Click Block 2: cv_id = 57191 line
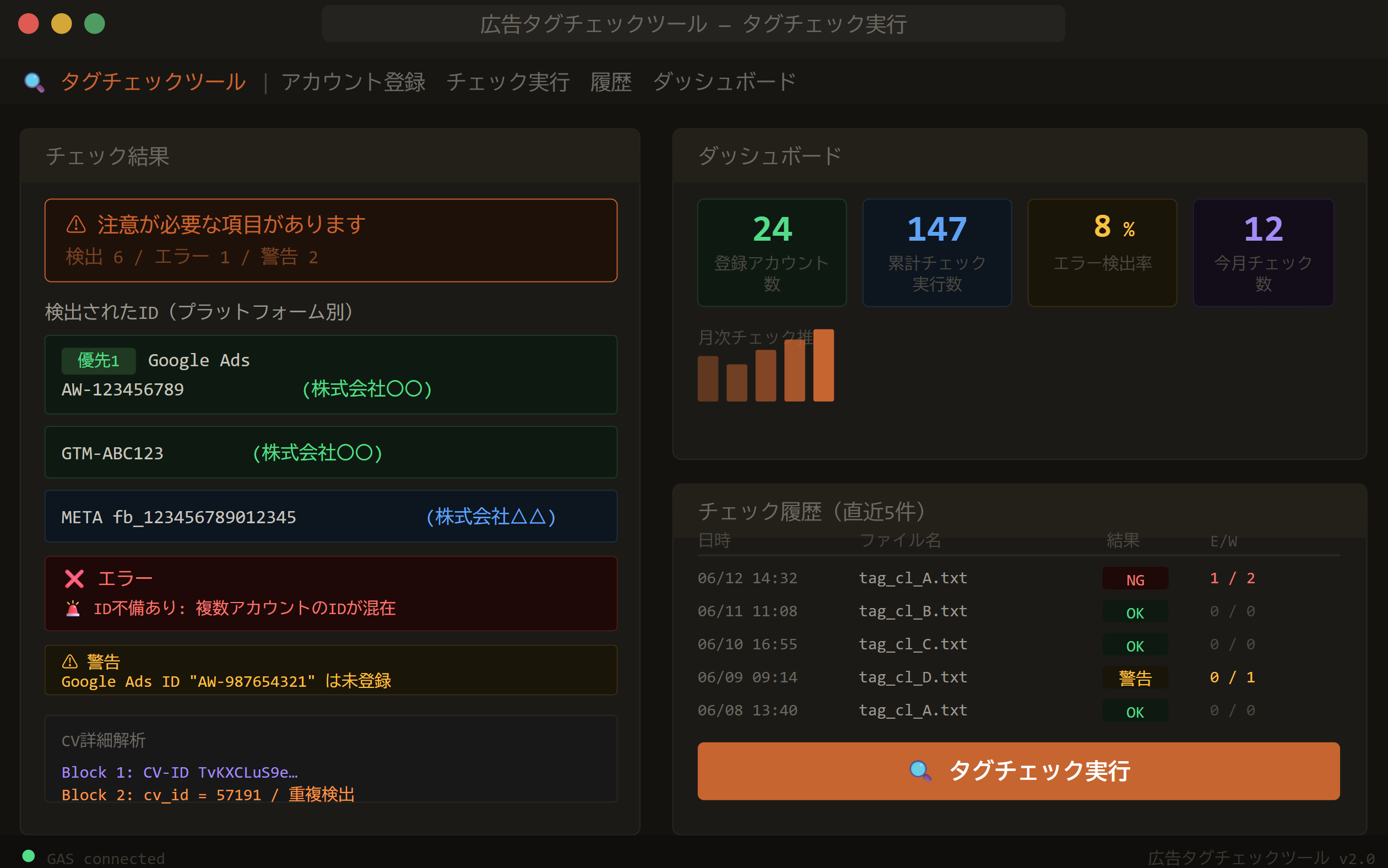The width and height of the screenshot is (1388, 868). [208, 795]
